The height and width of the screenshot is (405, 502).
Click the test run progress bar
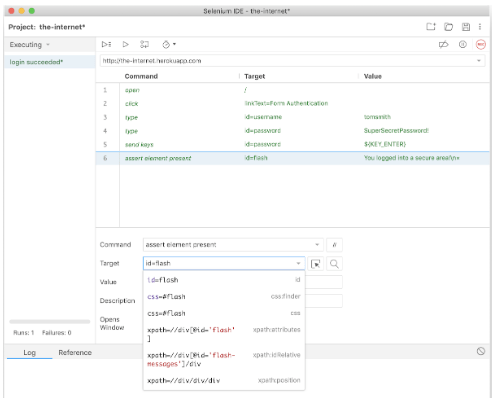(x=50, y=322)
